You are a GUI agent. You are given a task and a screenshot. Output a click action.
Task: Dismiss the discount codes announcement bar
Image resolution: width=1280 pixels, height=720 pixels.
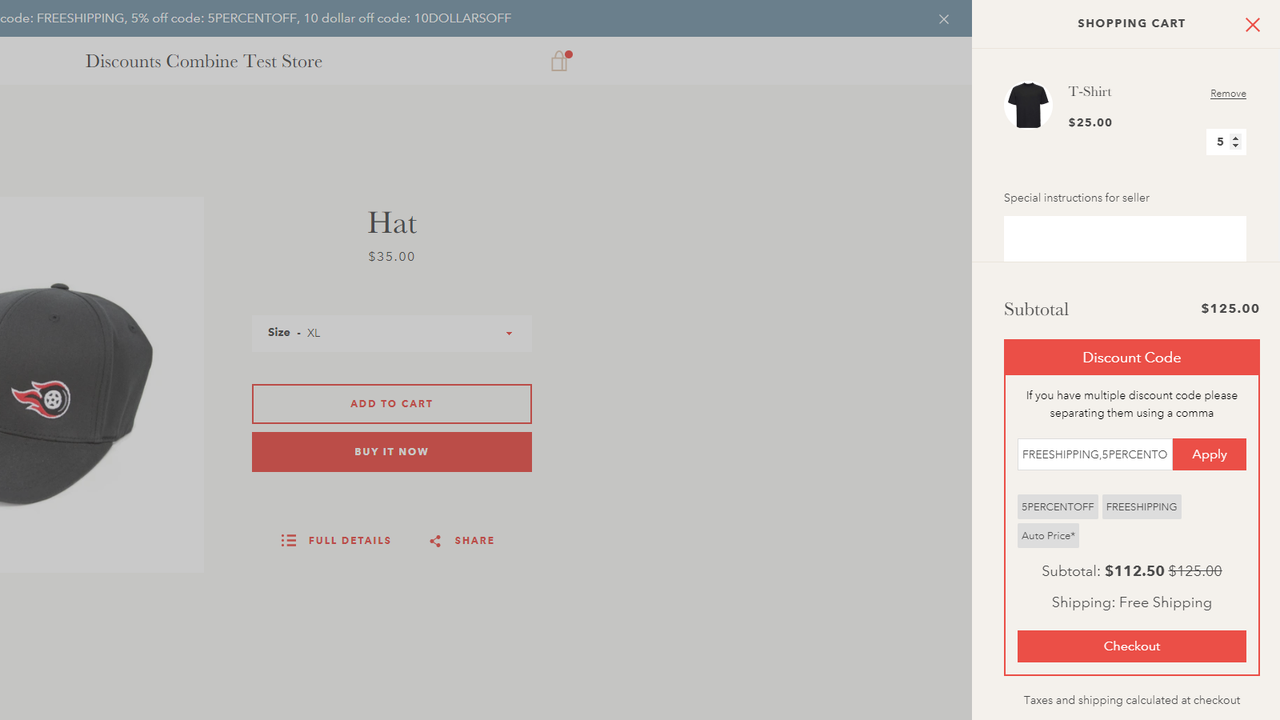click(943, 18)
